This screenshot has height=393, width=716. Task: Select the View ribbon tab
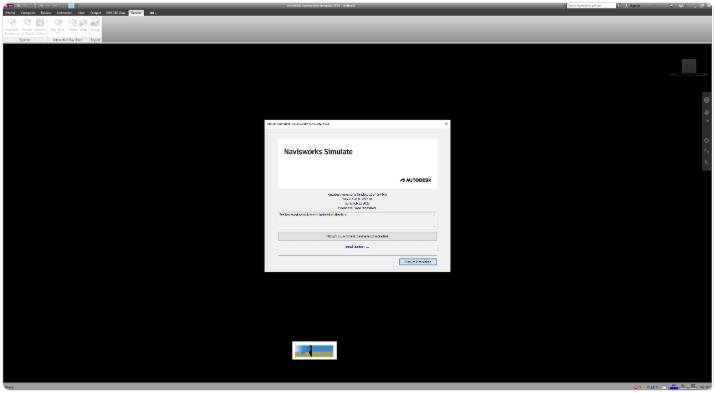(x=81, y=13)
